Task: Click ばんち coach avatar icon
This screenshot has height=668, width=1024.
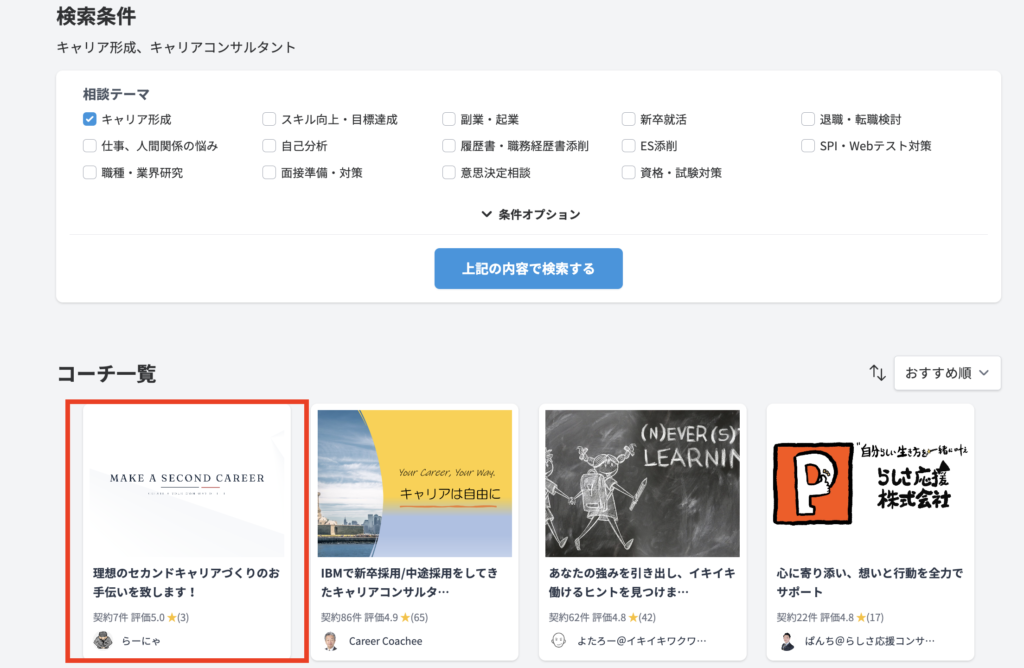Action: pos(787,641)
